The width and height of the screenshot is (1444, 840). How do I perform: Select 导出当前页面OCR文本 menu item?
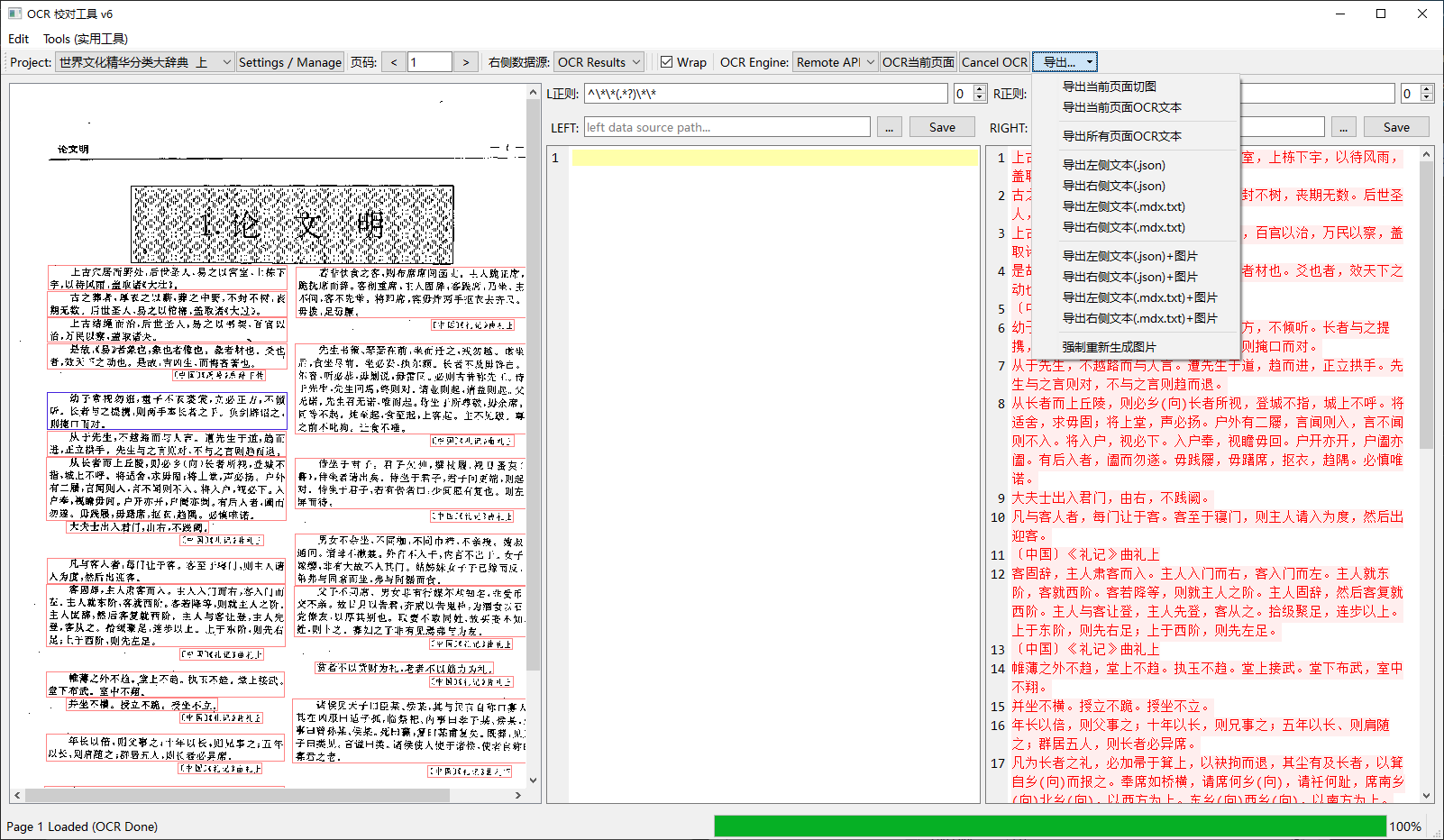coord(1136,107)
